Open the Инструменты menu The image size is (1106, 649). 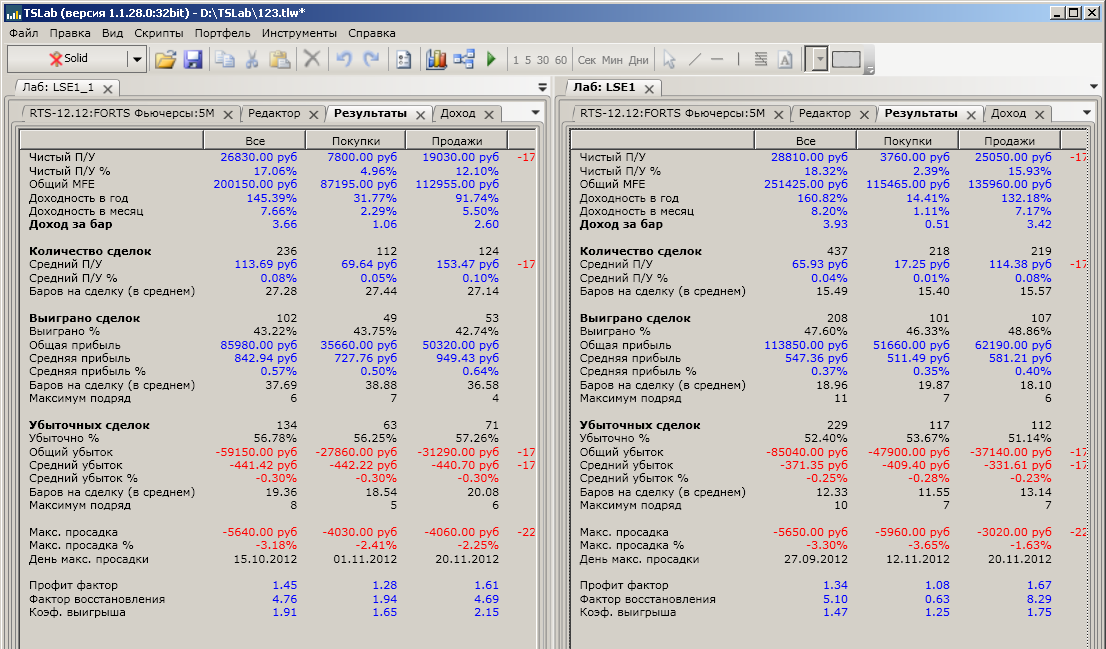tap(300, 33)
